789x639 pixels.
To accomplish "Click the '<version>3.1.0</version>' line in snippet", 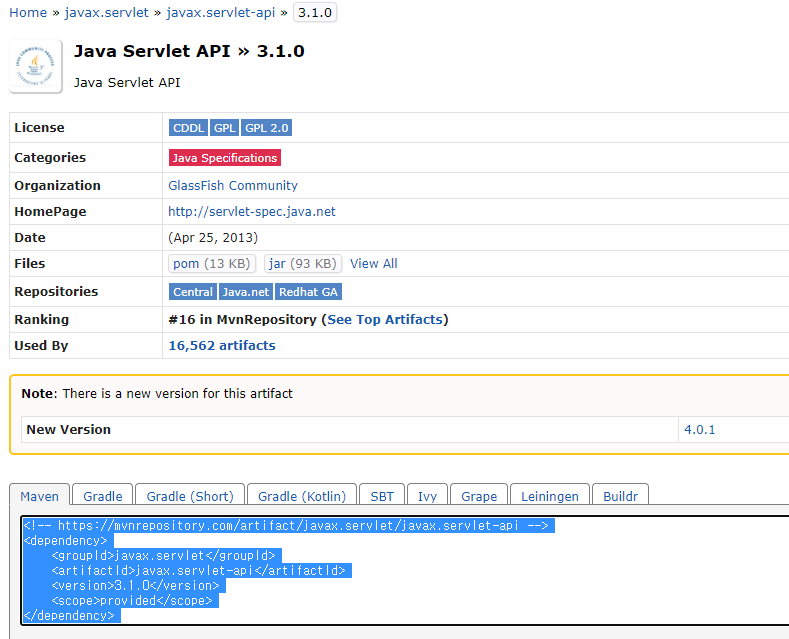I will (135, 586).
